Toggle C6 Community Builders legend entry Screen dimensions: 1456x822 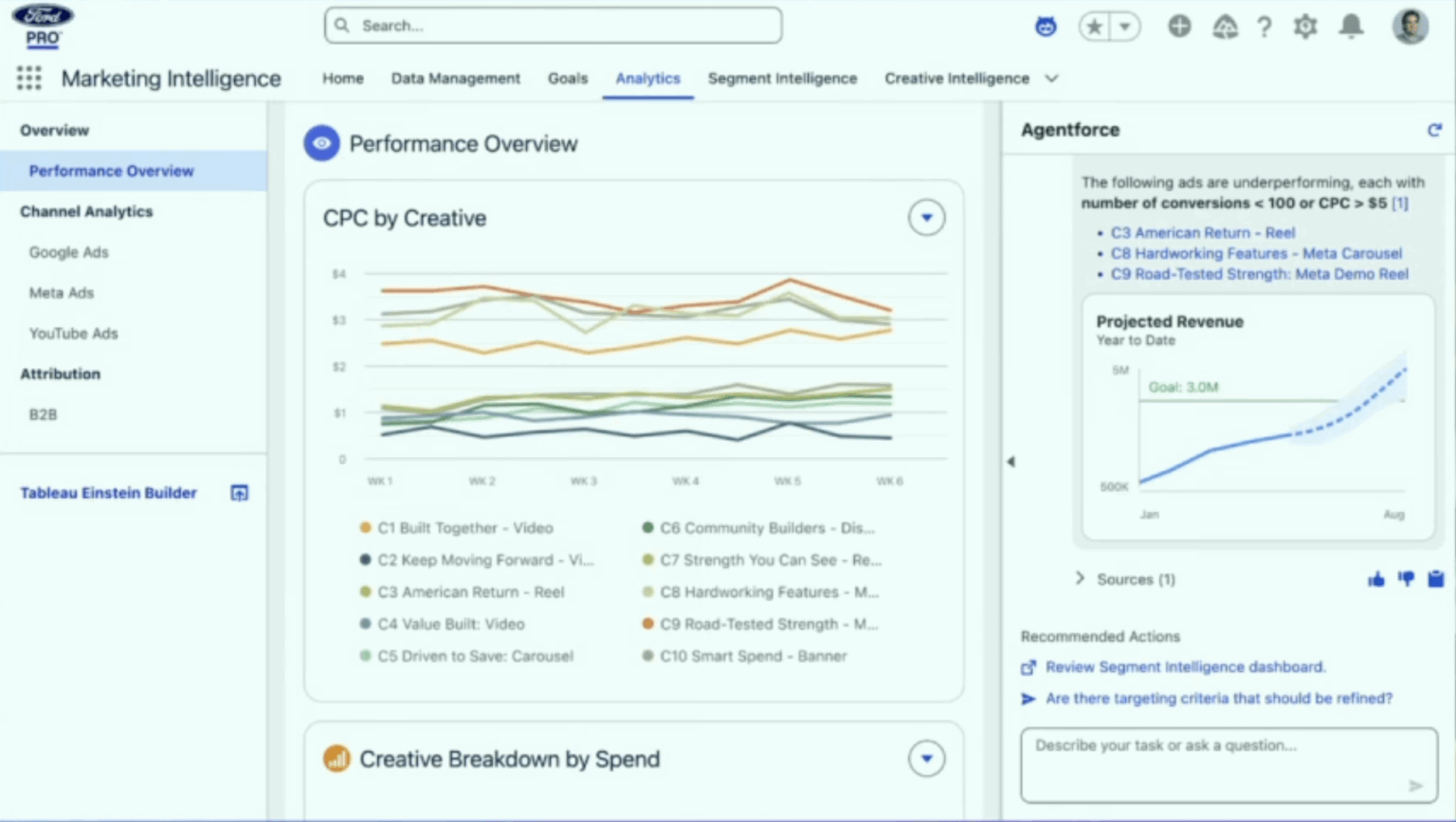click(758, 528)
